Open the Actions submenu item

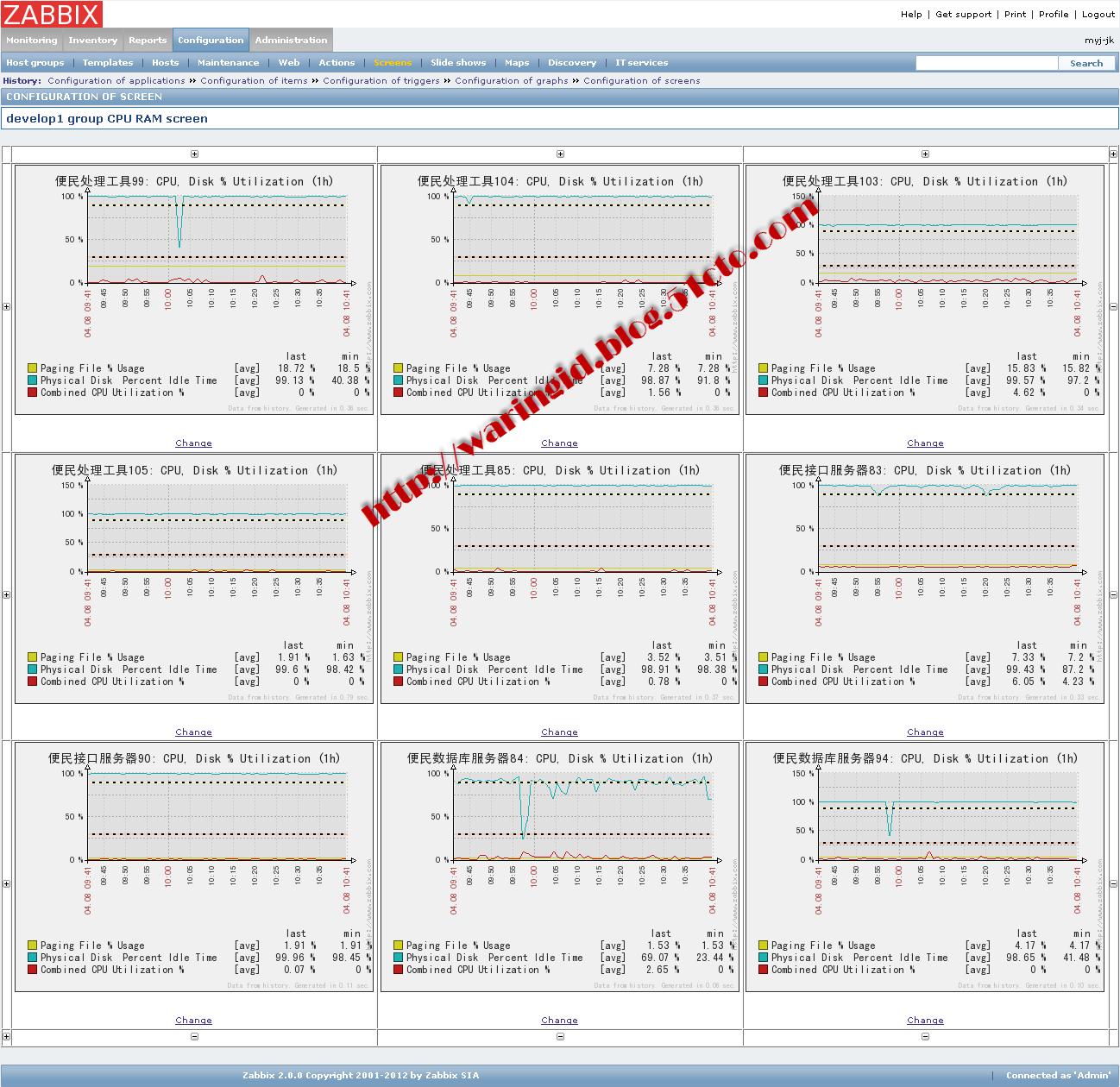(337, 63)
